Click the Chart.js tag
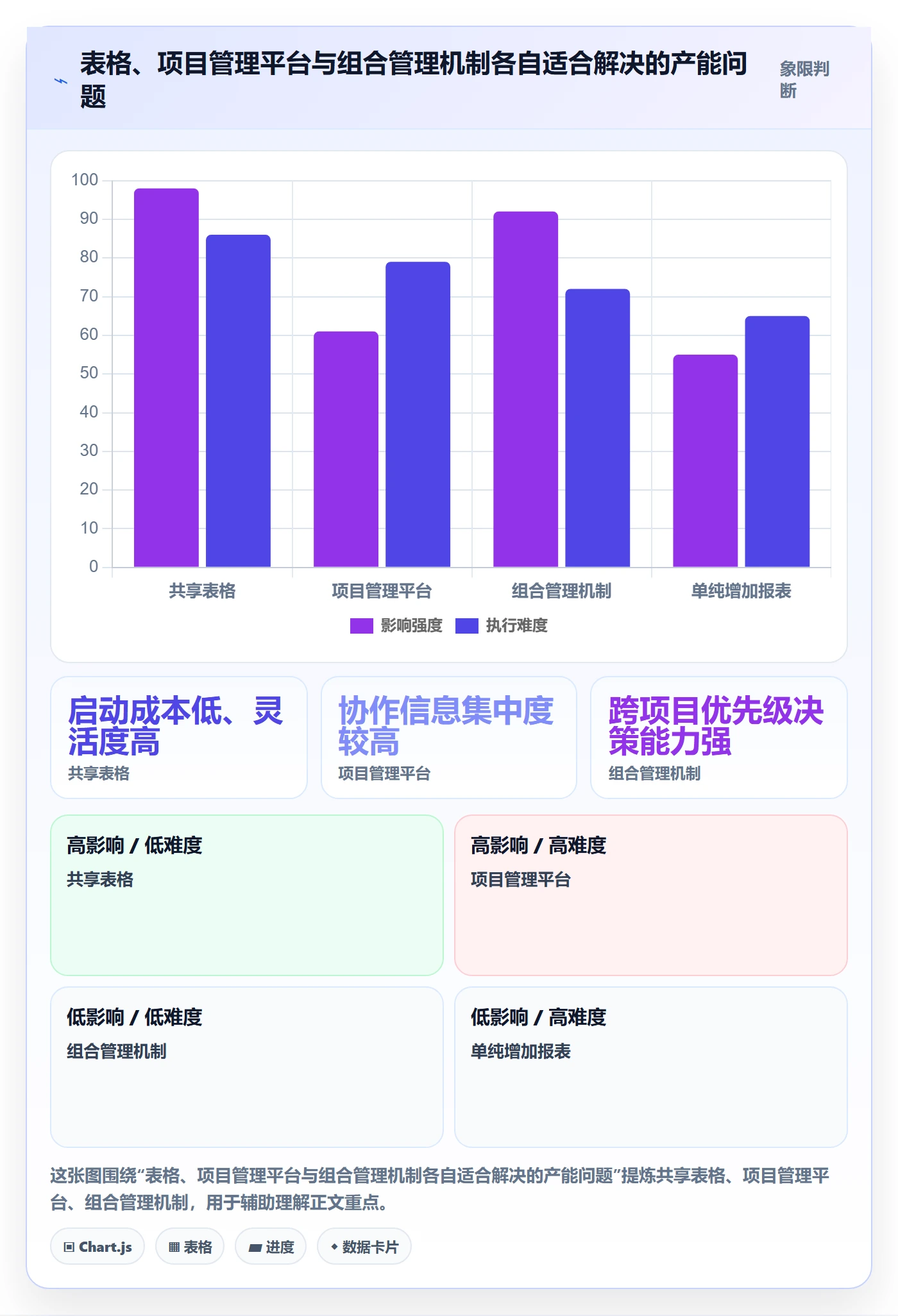This screenshot has width=898, height=1316. 97,1247
